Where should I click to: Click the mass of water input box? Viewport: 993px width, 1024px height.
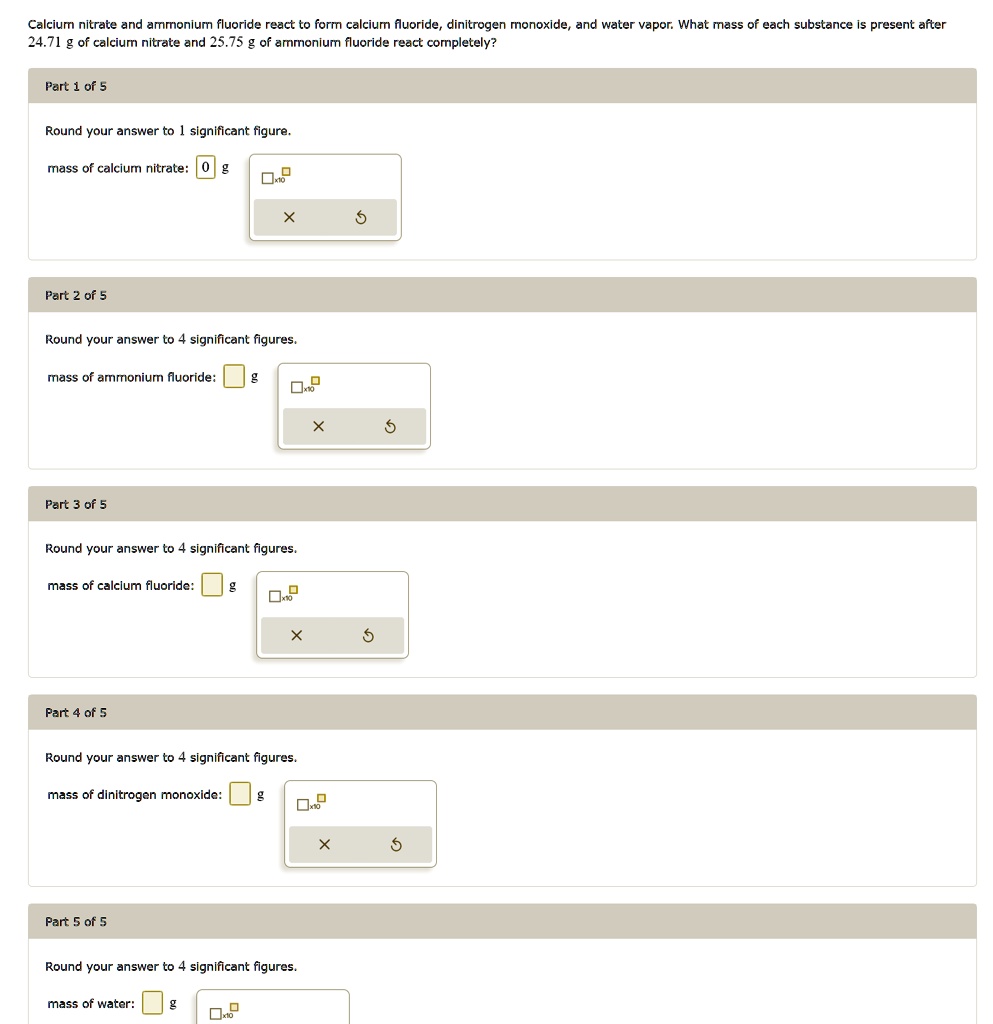tap(152, 1003)
